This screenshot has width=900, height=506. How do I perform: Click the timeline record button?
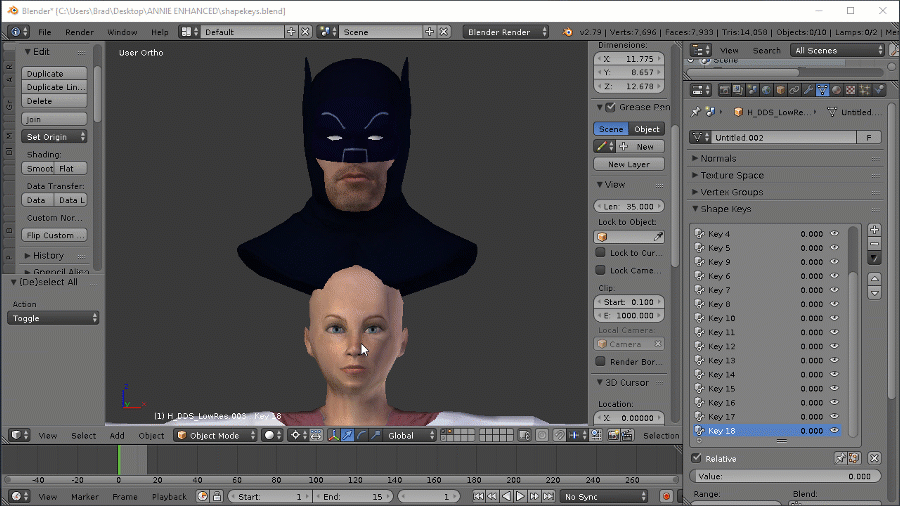click(666, 496)
